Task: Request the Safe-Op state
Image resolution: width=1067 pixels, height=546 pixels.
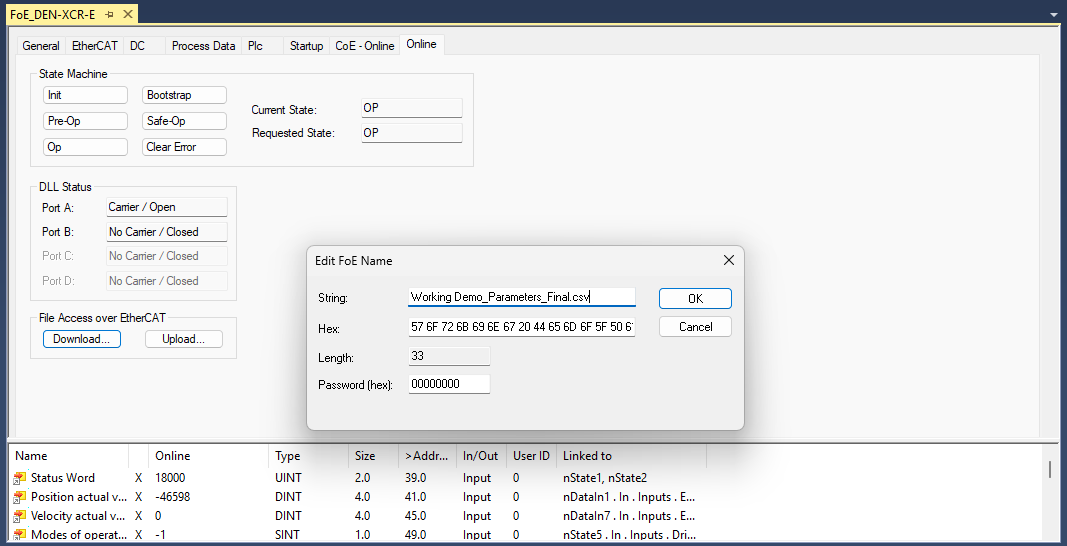Action: (184, 121)
